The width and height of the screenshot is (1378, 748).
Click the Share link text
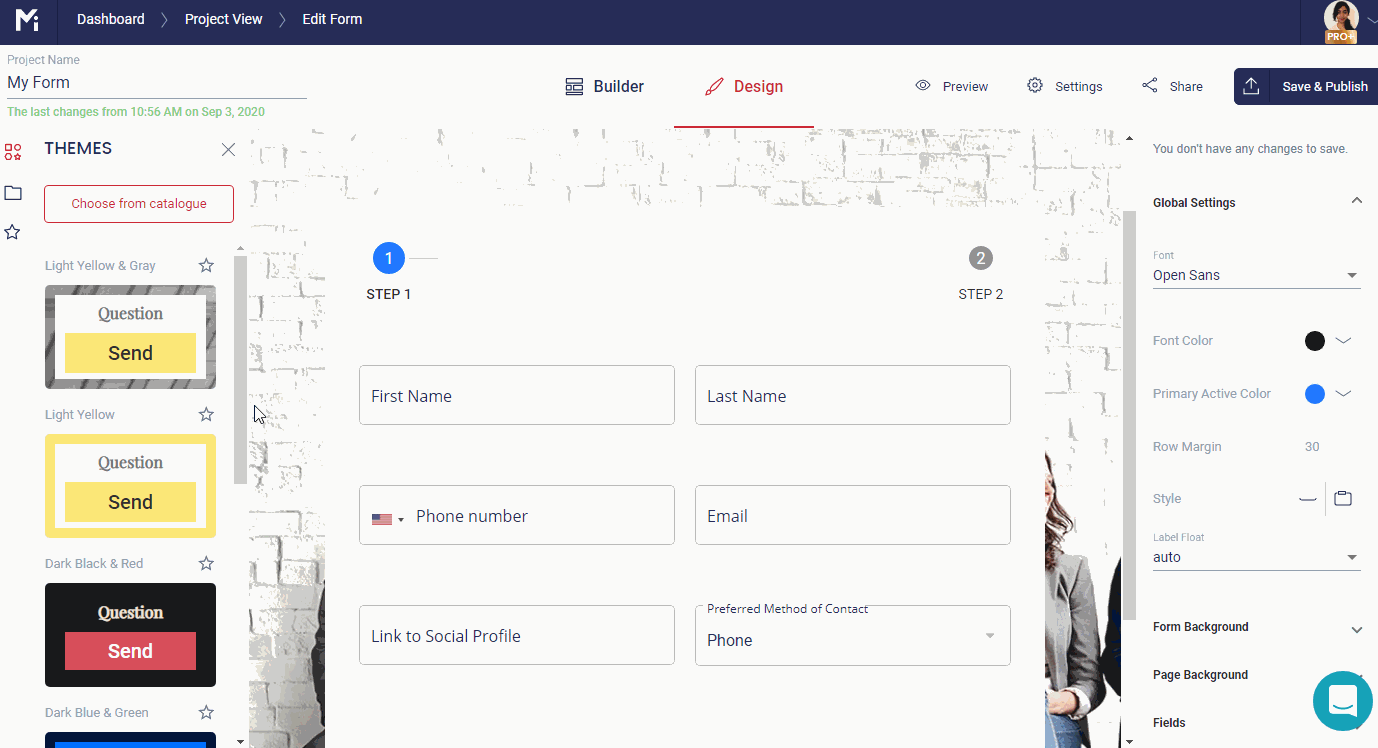point(1186,87)
